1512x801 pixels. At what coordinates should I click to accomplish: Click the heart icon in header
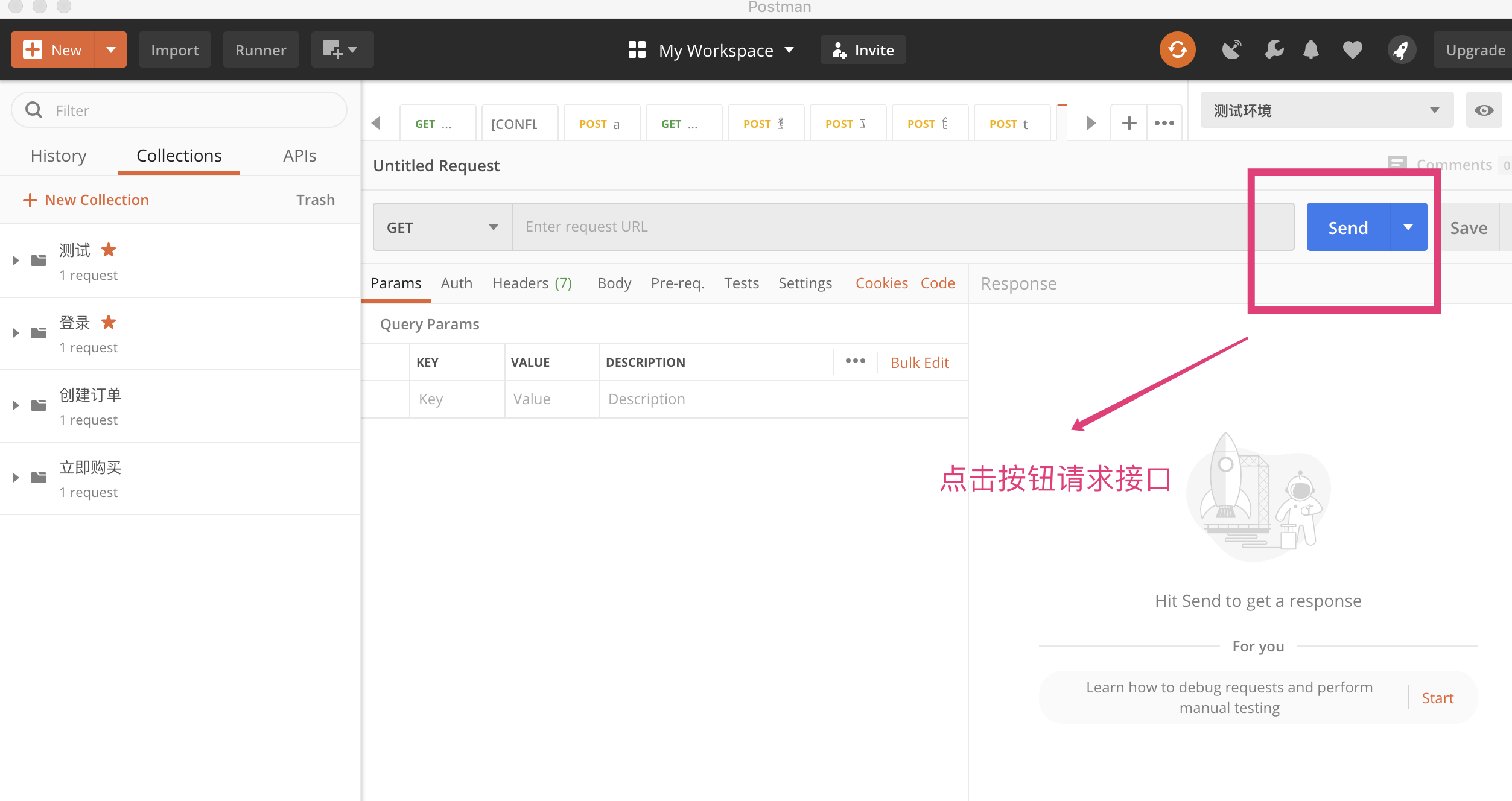pos(1352,49)
